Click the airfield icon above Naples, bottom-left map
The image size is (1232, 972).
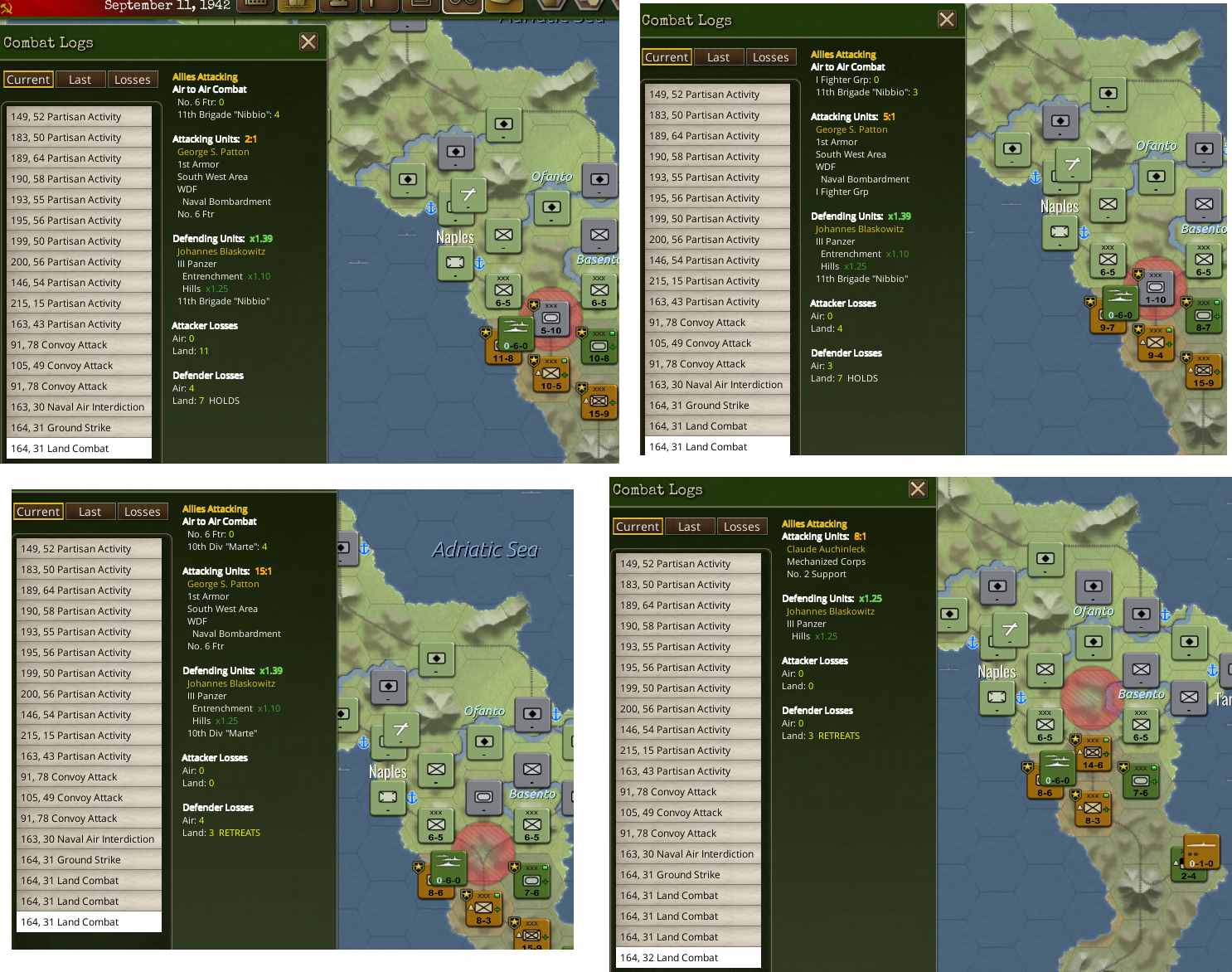(x=401, y=730)
